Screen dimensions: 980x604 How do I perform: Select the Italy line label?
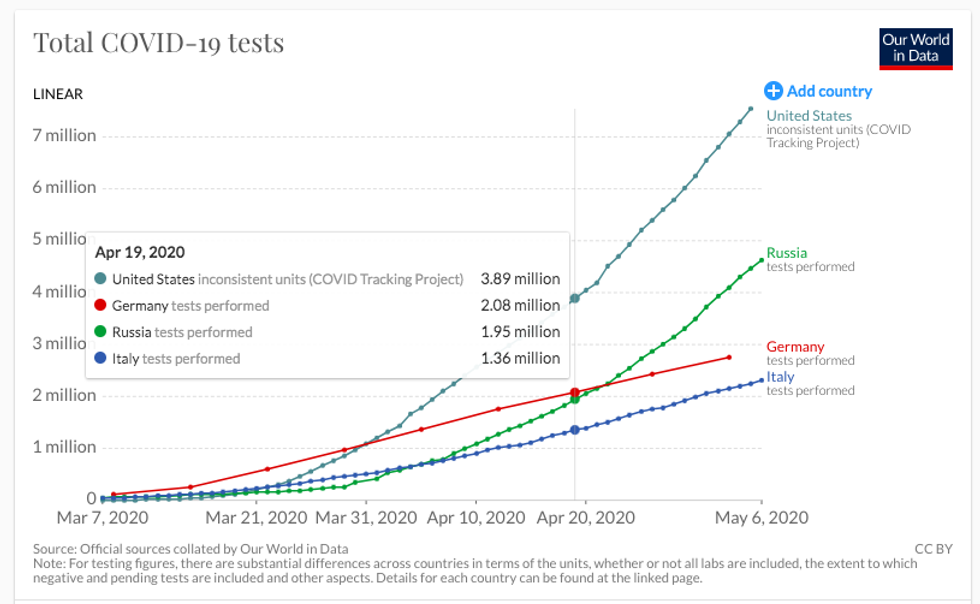780,377
